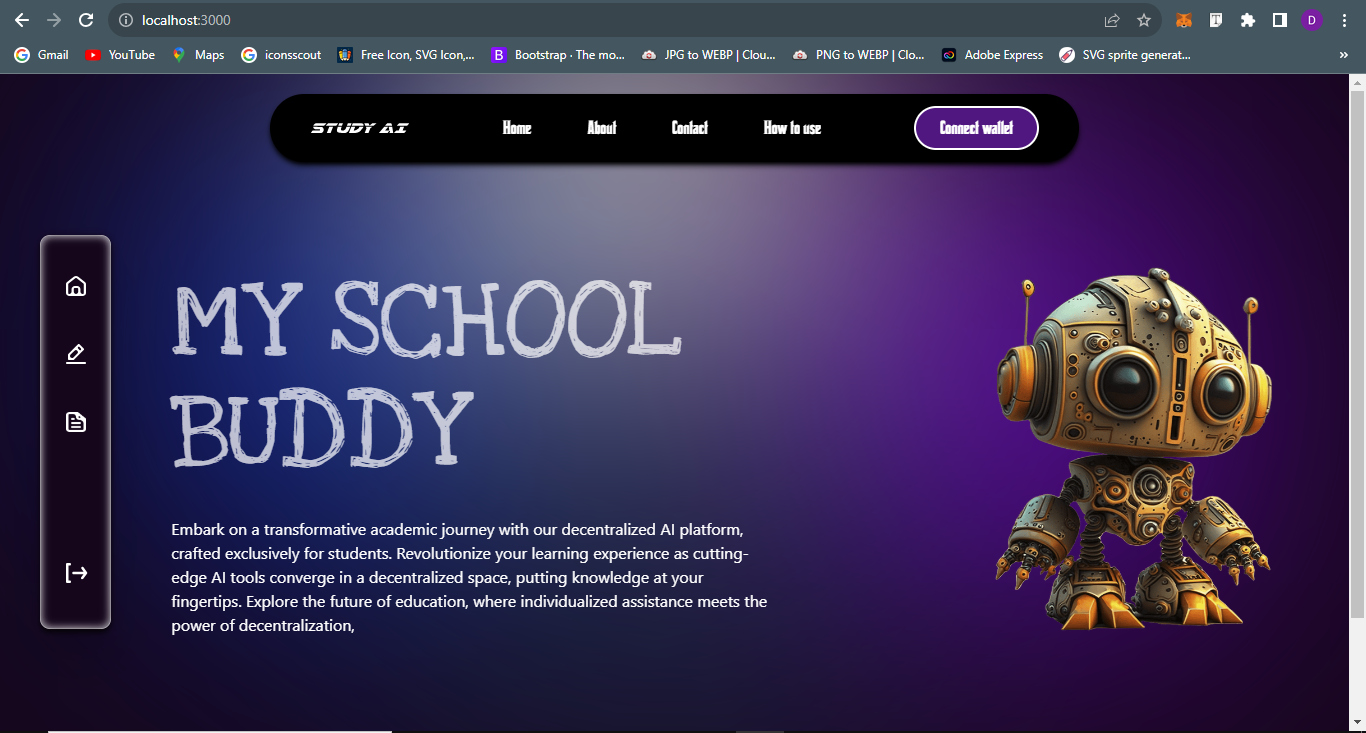Image resolution: width=1366 pixels, height=733 pixels.
Task: Expand the bookmarks overflow chevron
Action: (1344, 55)
